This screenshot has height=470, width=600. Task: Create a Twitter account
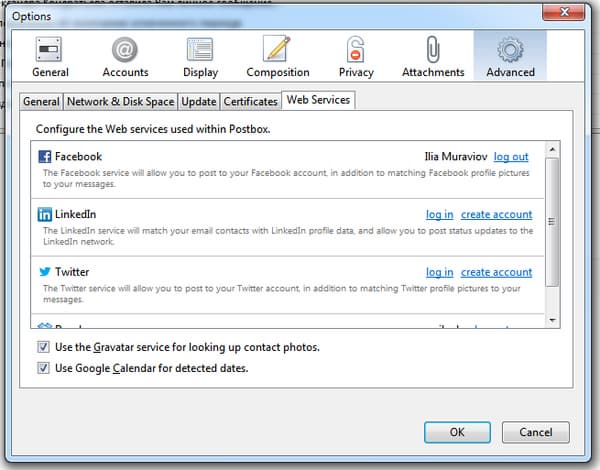pos(496,273)
